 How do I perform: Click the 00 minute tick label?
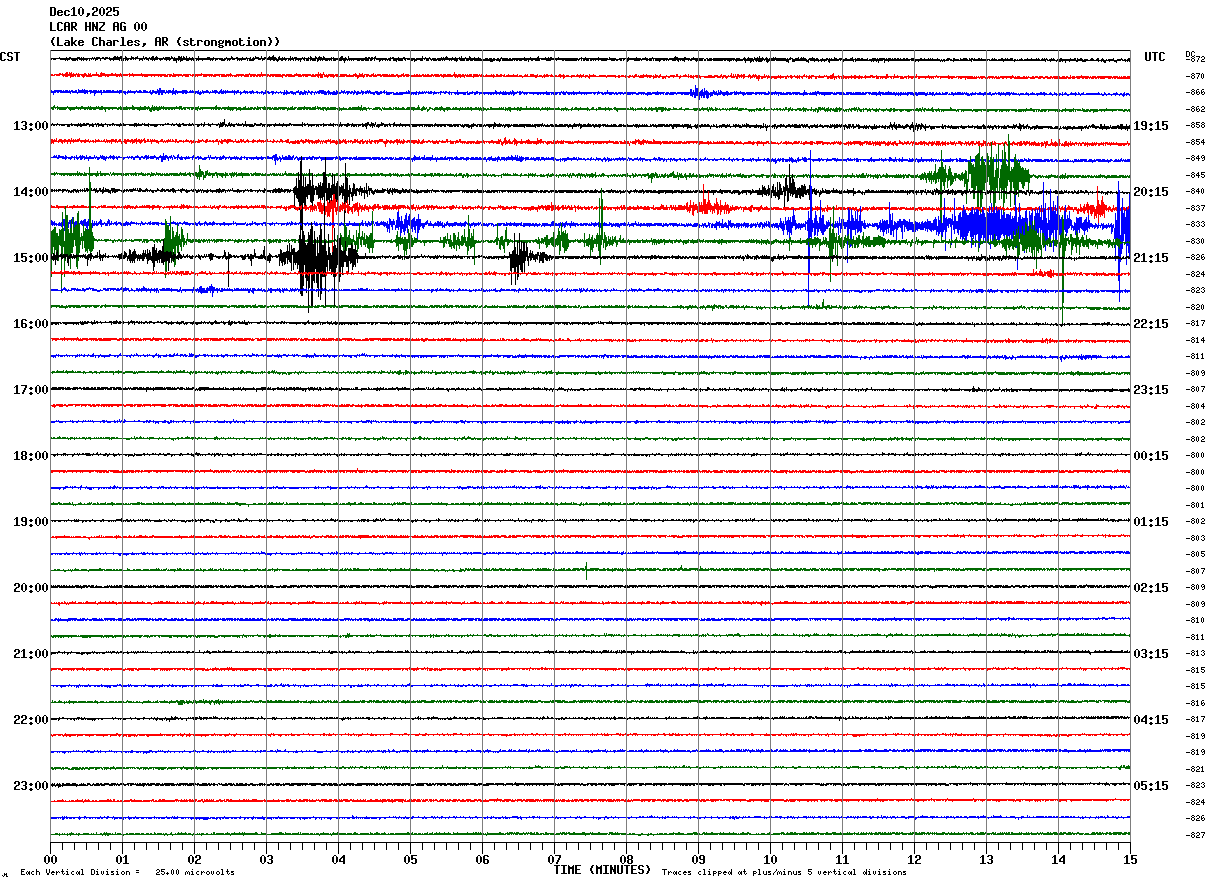click(50, 859)
